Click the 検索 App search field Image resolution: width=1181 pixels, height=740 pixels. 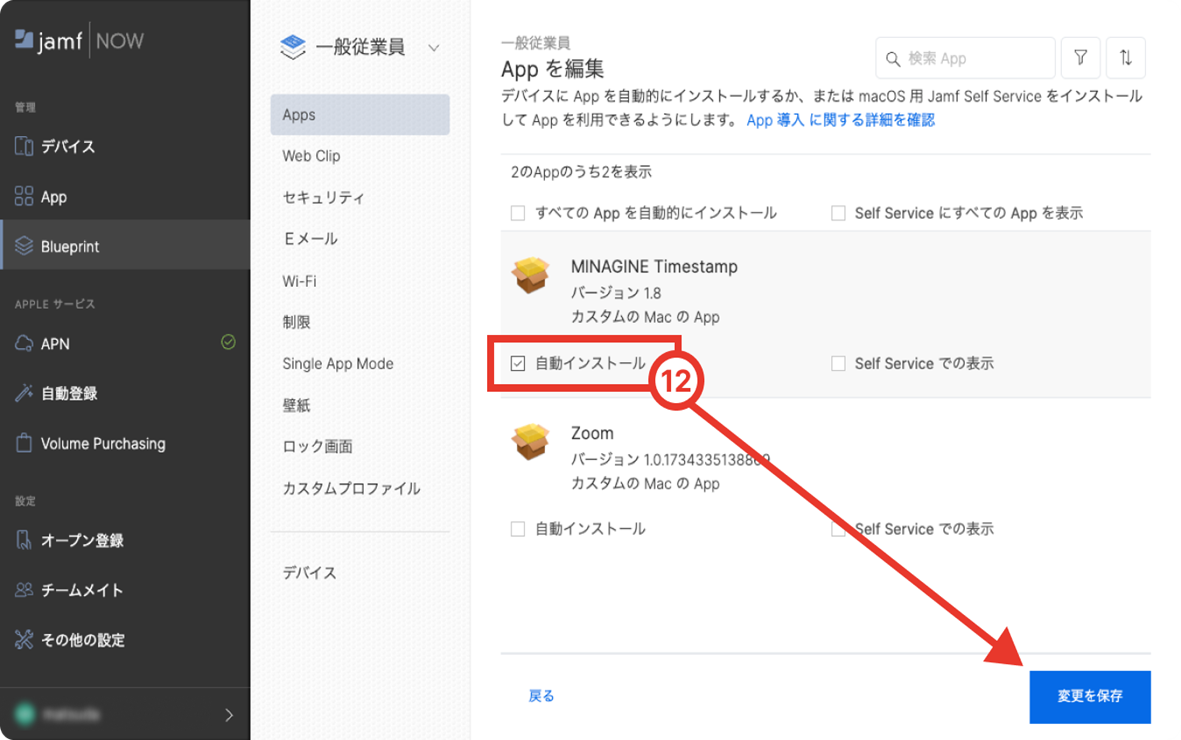(x=965, y=58)
